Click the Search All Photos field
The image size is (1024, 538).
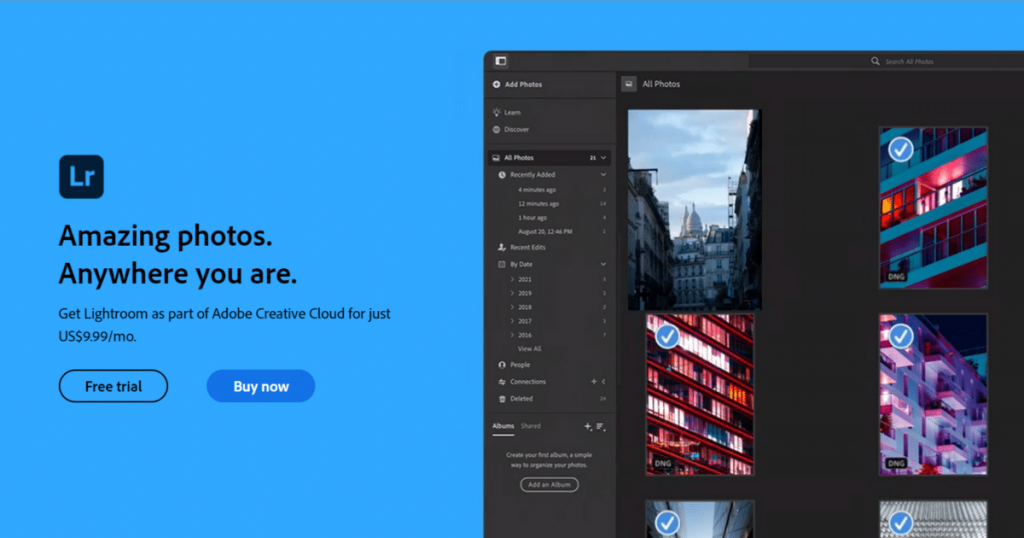(910, 62)
